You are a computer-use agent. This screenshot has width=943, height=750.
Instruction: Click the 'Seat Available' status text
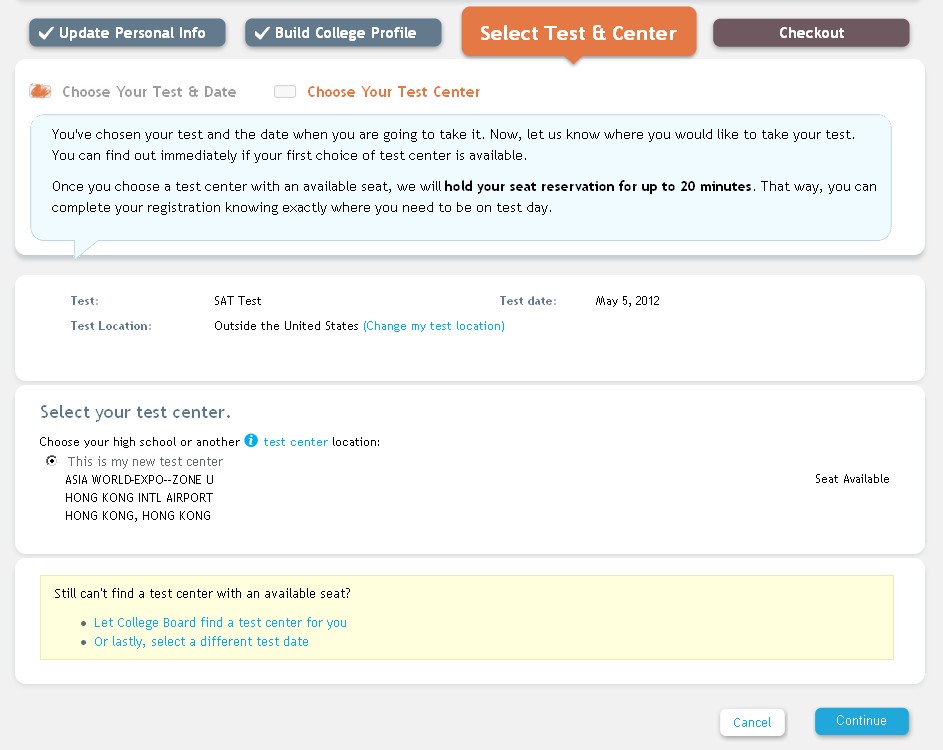(852, 479)
